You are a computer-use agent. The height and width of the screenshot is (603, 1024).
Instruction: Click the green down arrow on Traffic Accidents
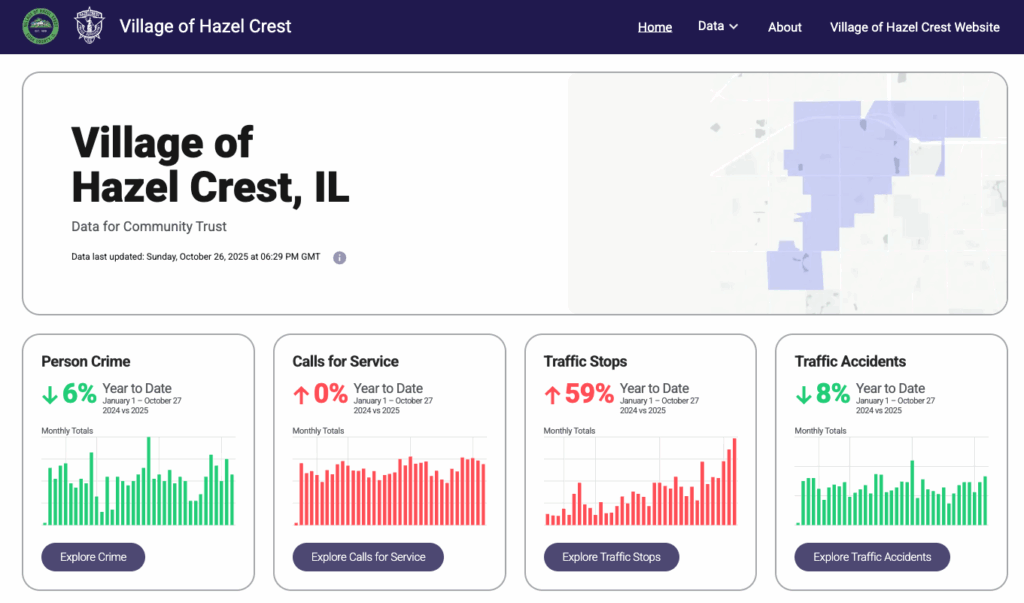(x=803, y=395)
